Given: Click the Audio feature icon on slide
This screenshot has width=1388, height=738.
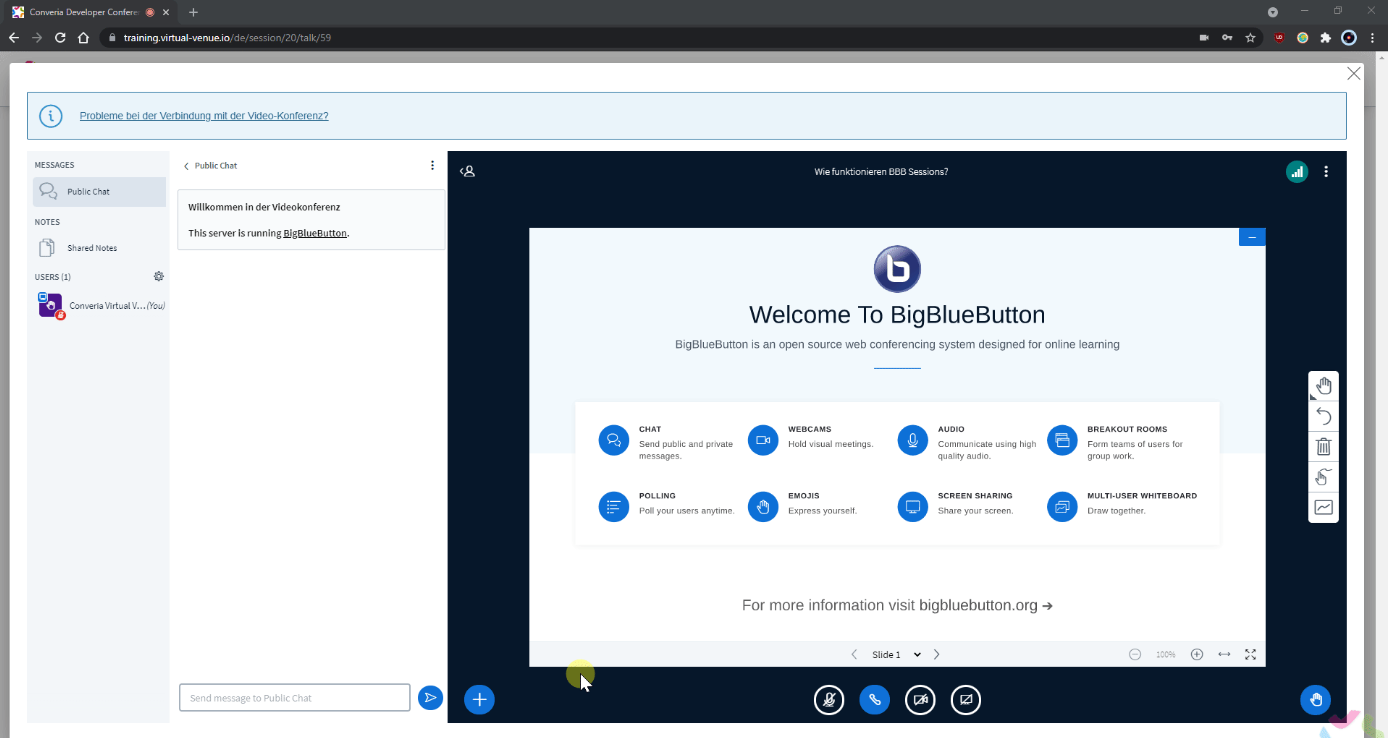Looking at the screenshot, I should 913,441.
